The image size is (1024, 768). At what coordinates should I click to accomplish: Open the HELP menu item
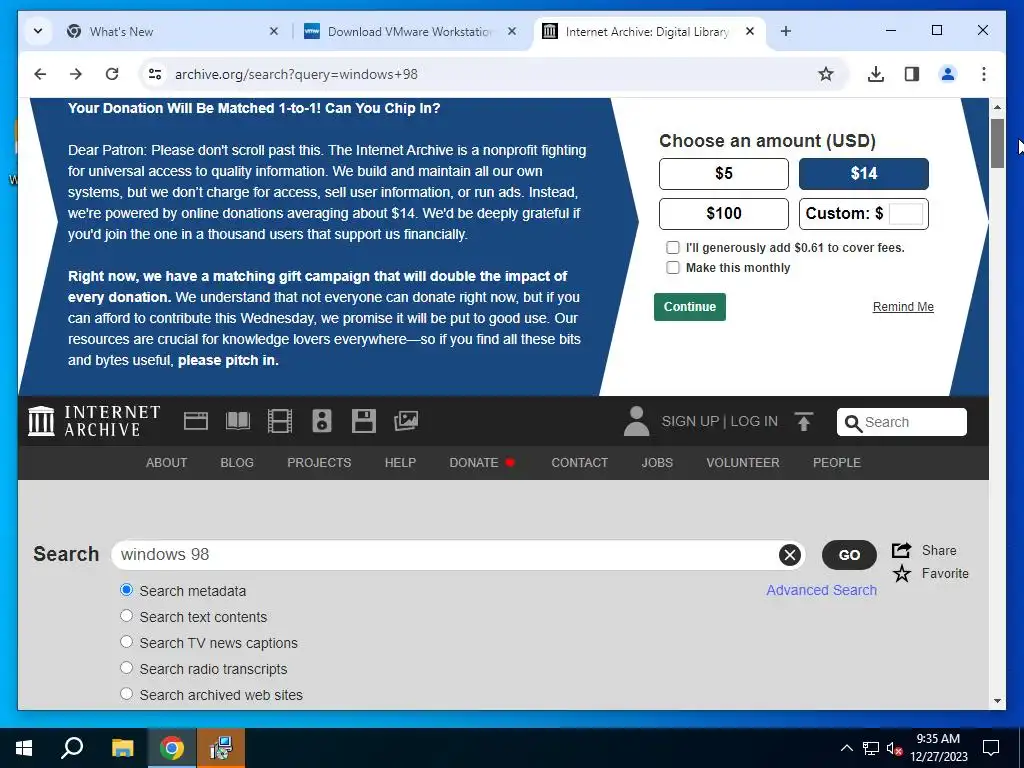(400, 462)
